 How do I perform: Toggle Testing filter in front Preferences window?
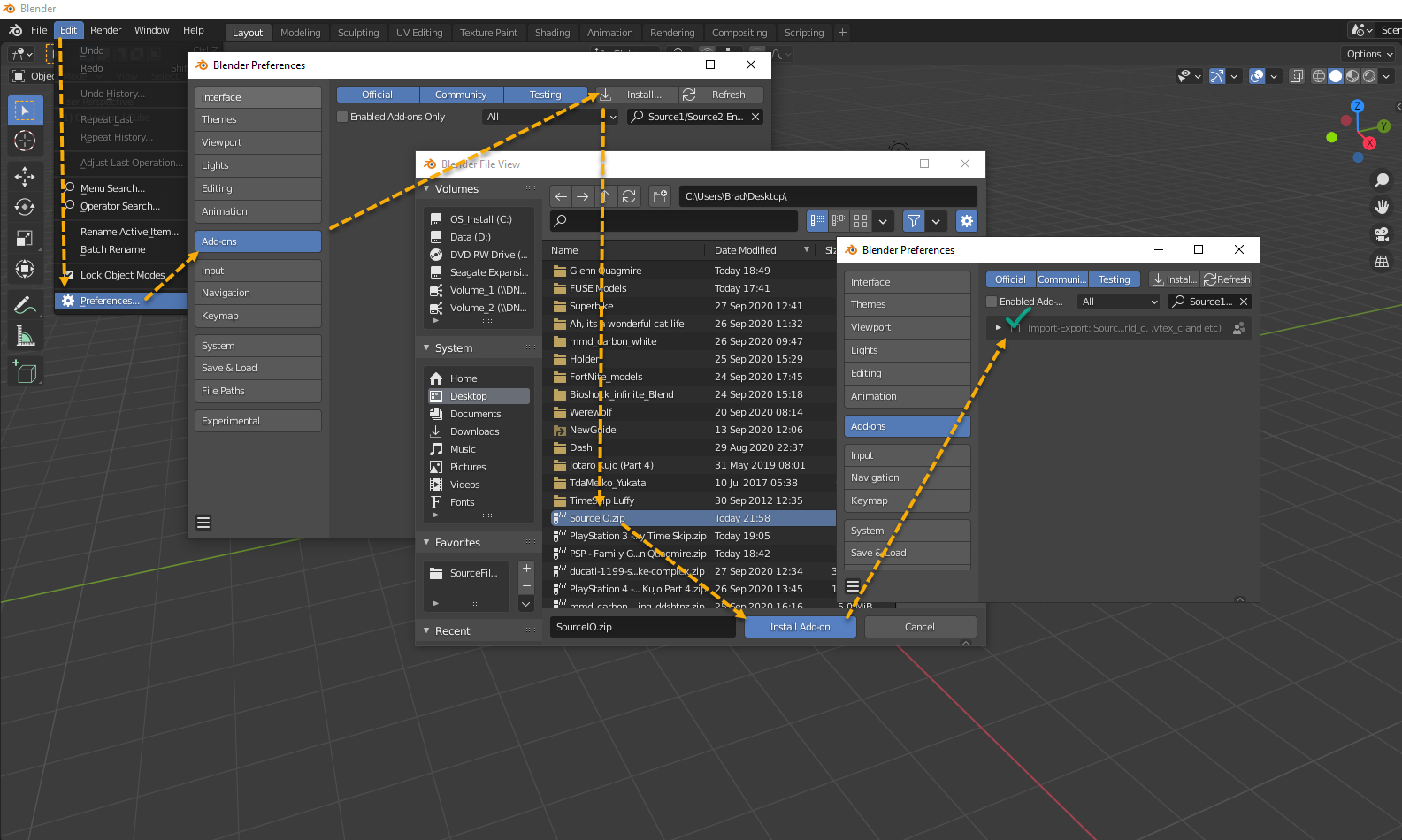[1115, 279]
